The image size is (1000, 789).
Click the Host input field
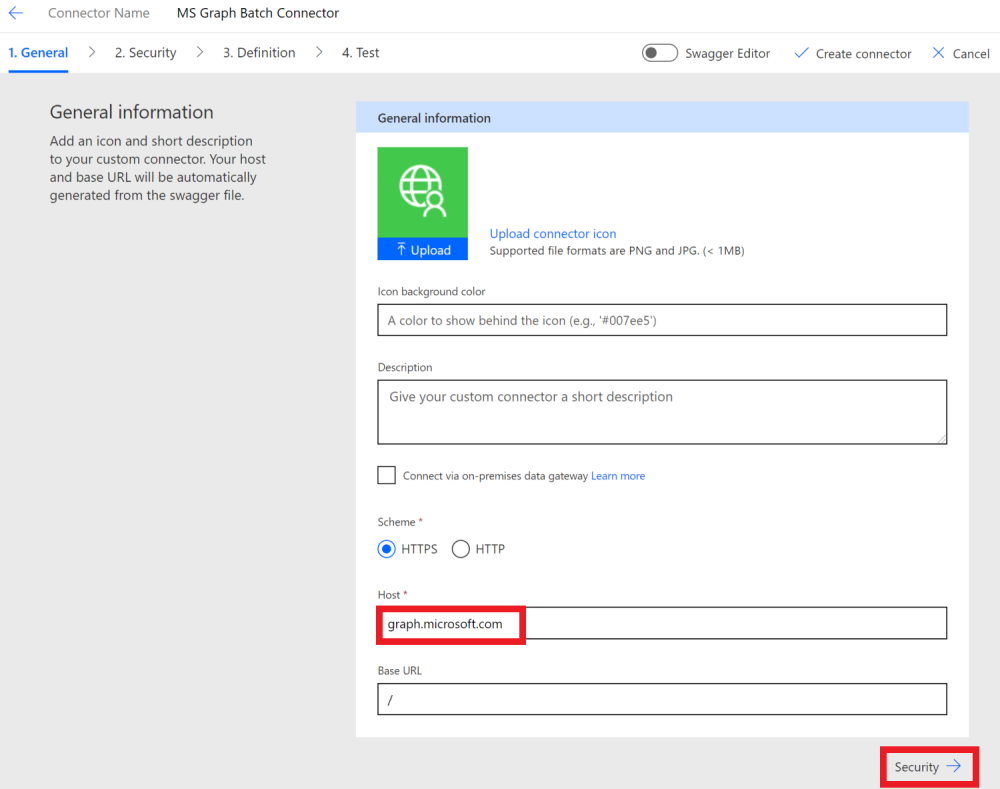pos(662,623)
